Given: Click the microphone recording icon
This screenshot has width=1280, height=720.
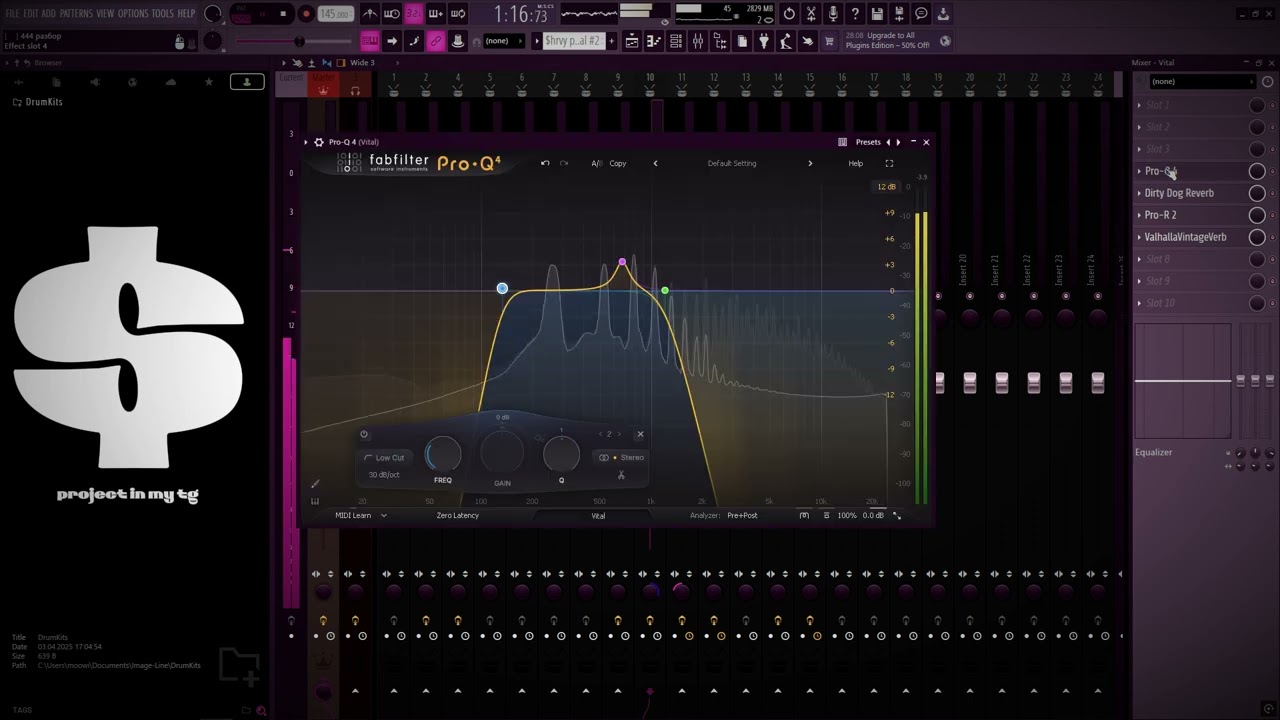Looking at the screenshot, I should tap(833, 14).
